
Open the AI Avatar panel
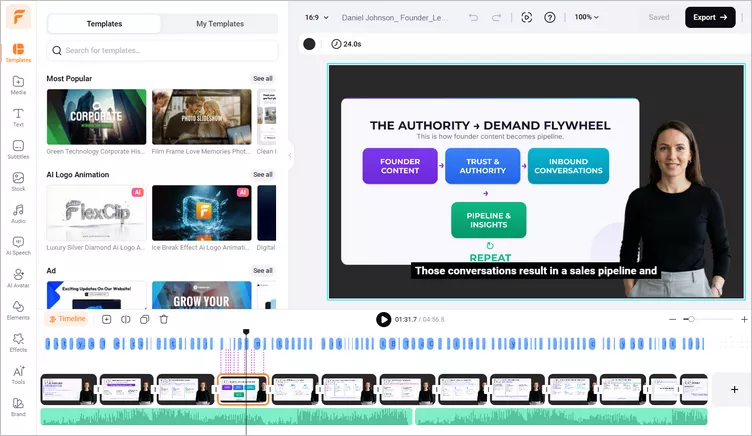[18, 278]
